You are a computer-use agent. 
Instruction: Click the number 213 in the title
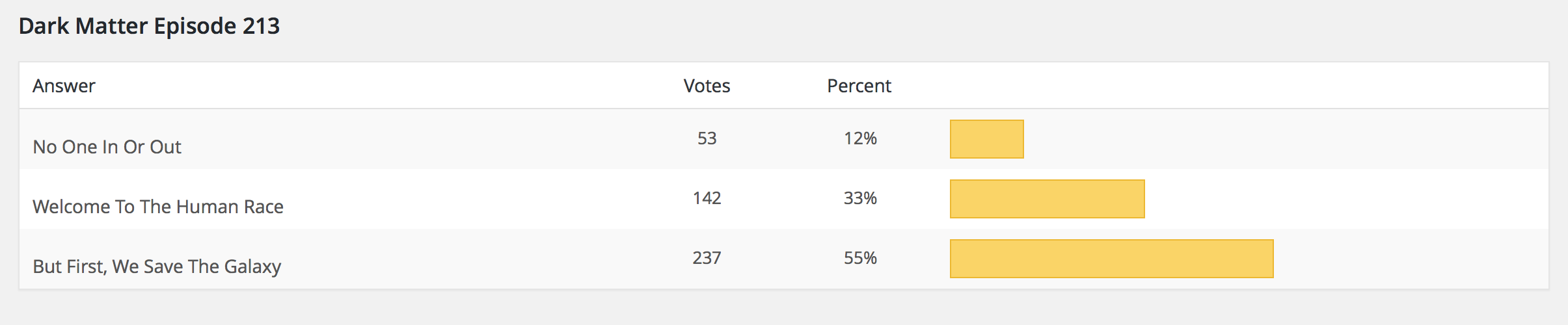[x=262, y=26]
